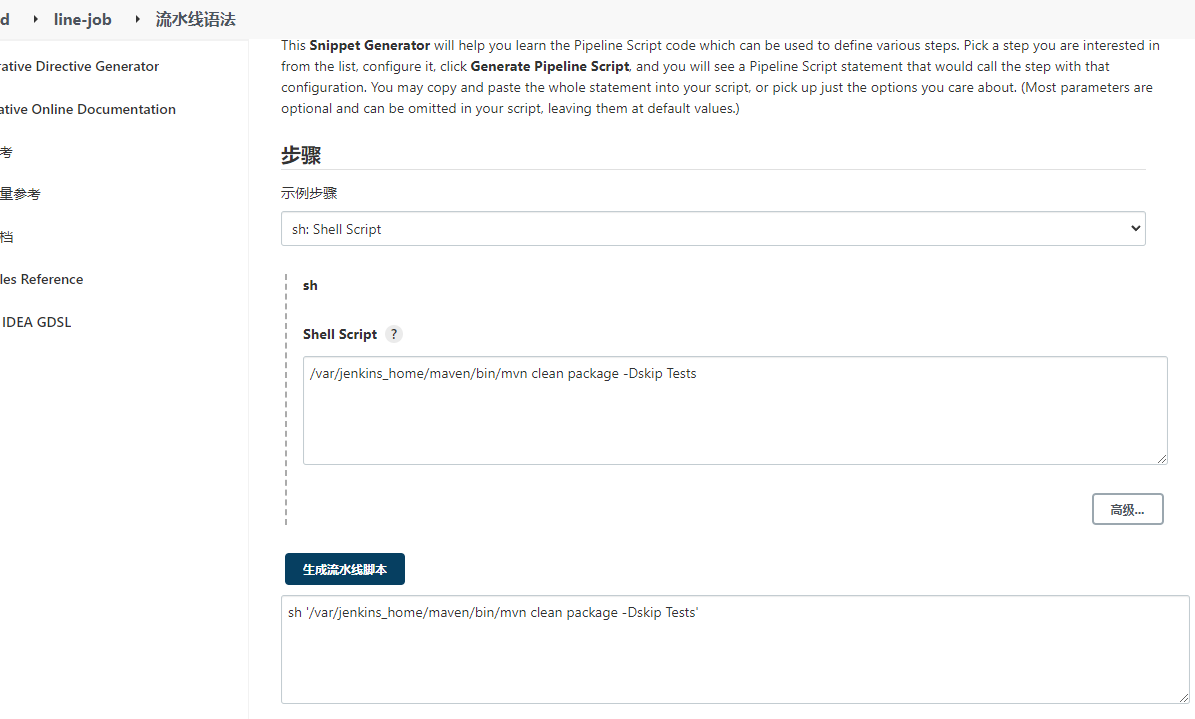Viewport: 1195px width, 719px height.
Task: Focus the Shell Script text area
Action: coord(734,410)
